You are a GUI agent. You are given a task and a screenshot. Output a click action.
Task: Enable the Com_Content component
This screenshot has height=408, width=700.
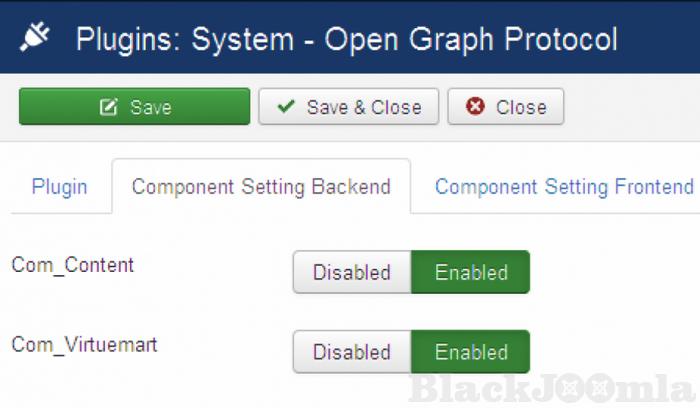(470, 272)
